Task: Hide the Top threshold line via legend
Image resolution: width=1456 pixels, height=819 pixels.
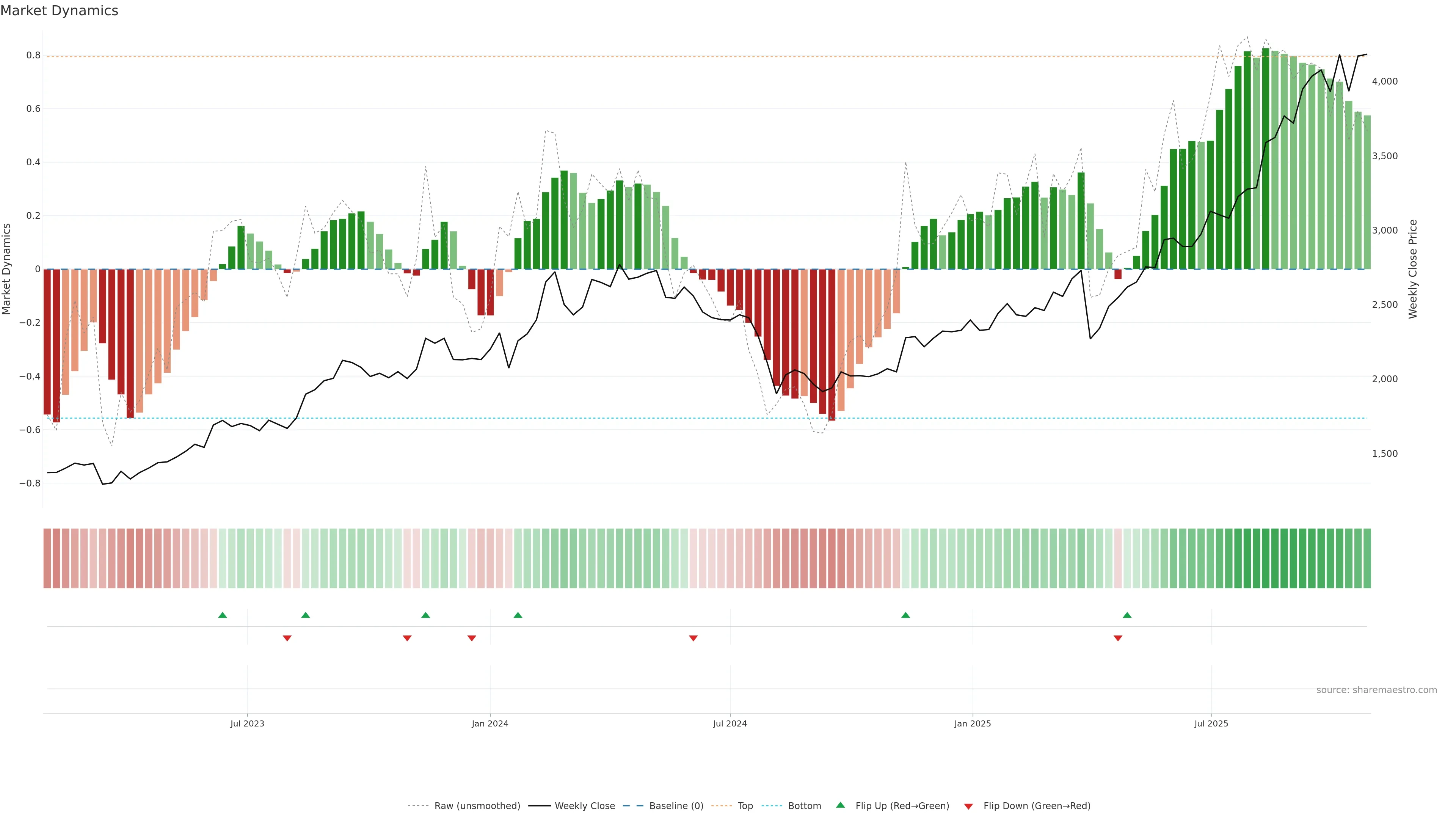Action: 745,806
